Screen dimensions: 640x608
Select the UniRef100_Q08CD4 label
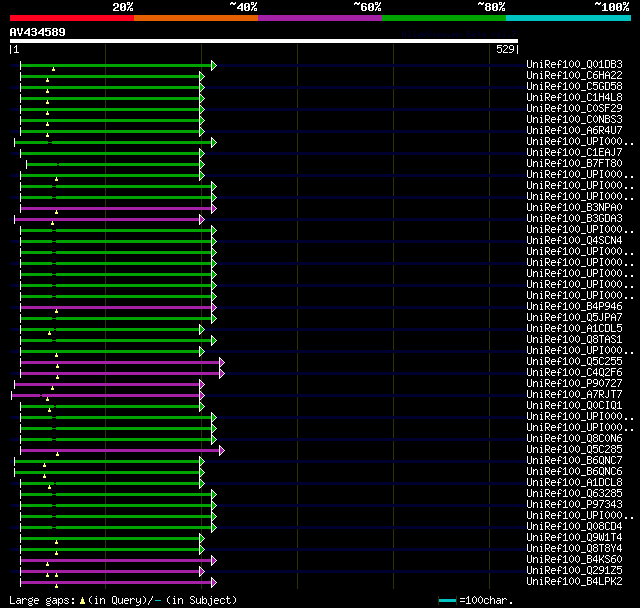pos(574,527)
